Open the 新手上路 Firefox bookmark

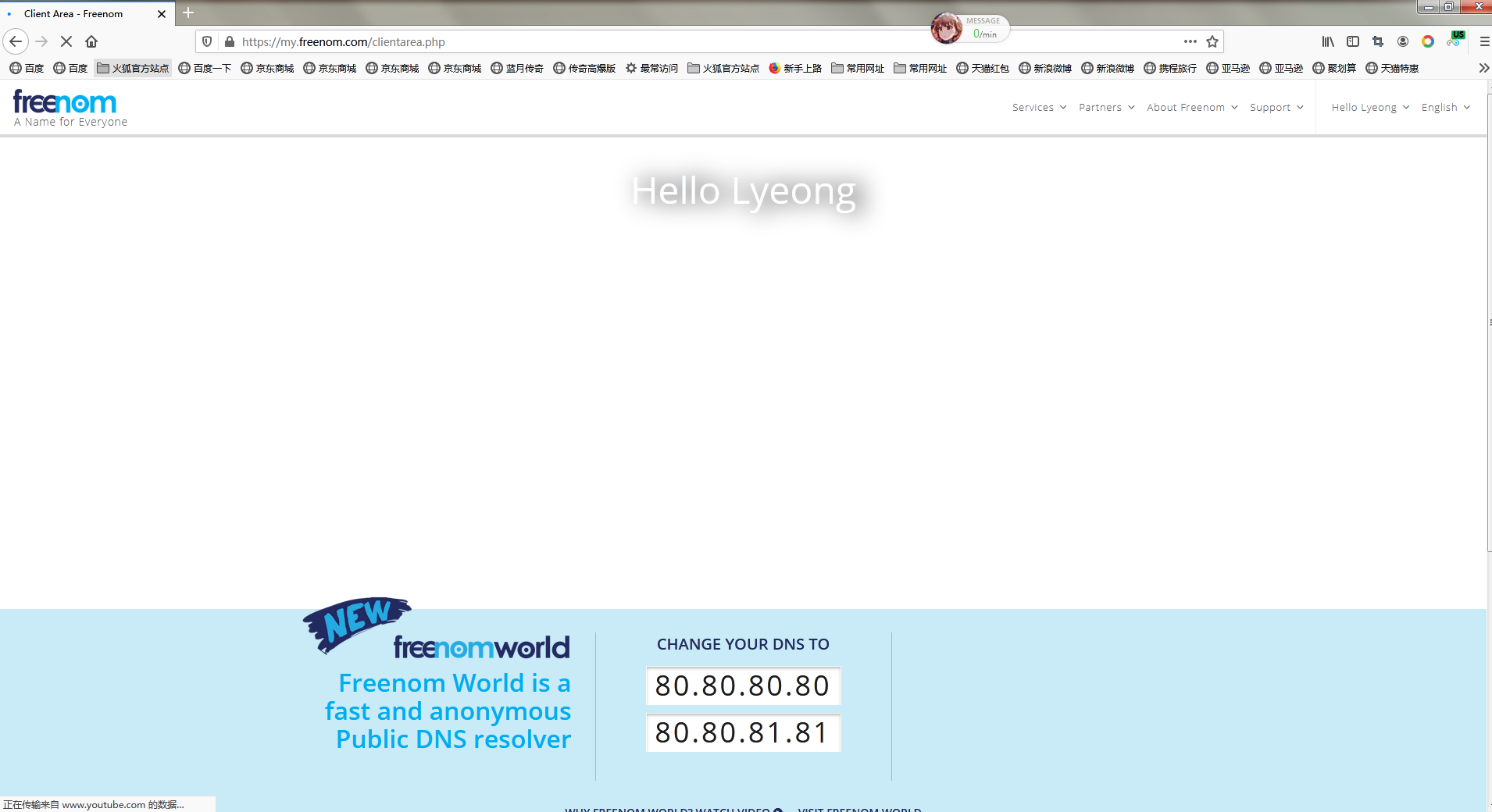[x=795, y=68]
